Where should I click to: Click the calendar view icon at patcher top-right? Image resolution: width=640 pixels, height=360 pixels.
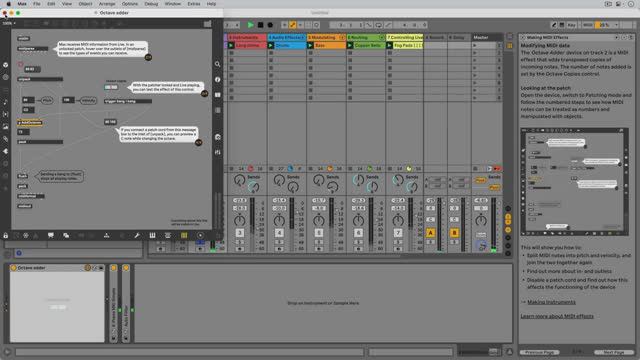pos(207,24)
